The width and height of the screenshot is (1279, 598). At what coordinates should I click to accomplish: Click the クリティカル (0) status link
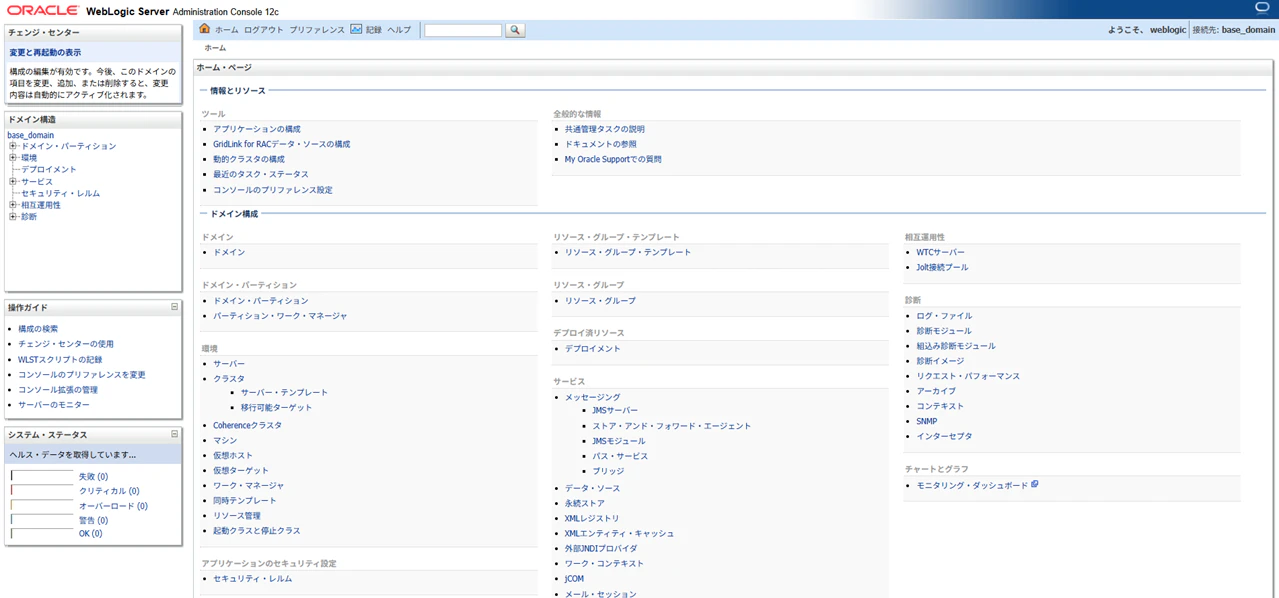point(109,491)
